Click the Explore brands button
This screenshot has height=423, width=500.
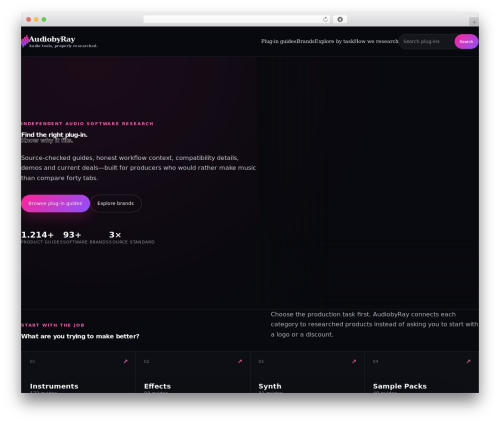tap(116, 203)
